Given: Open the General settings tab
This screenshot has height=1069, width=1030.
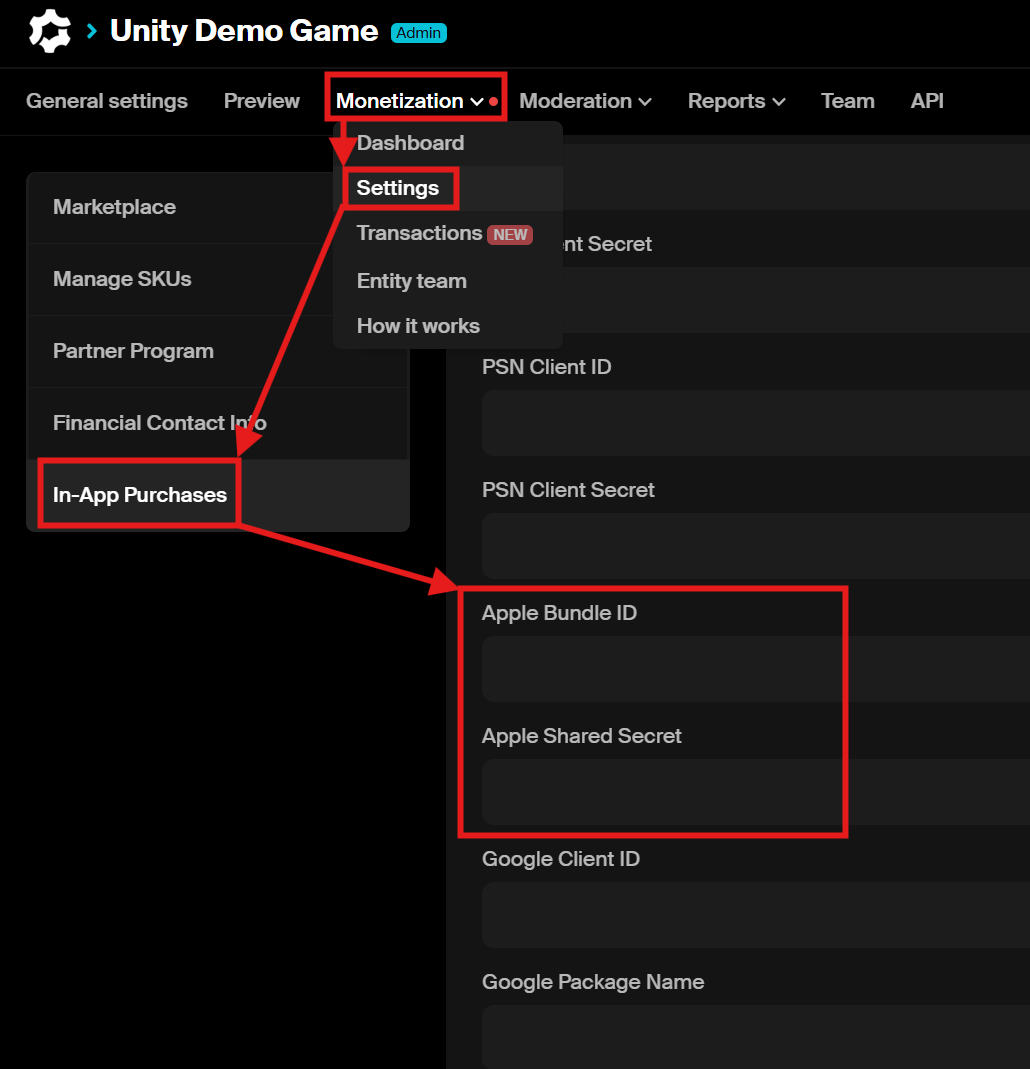Looking at the screenshot, I should click(106, 101).
